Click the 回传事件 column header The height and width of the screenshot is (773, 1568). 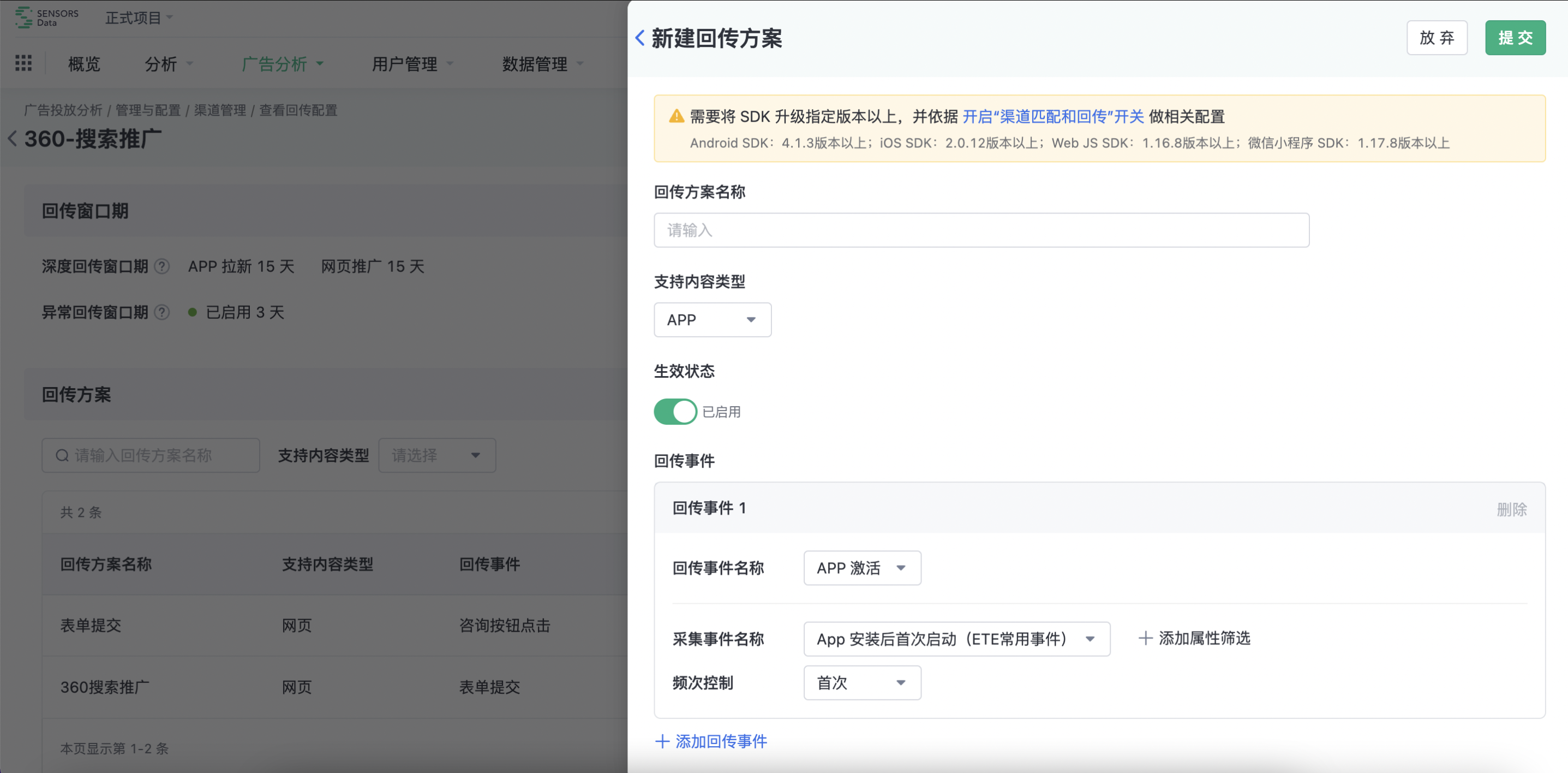click(489, 564)
